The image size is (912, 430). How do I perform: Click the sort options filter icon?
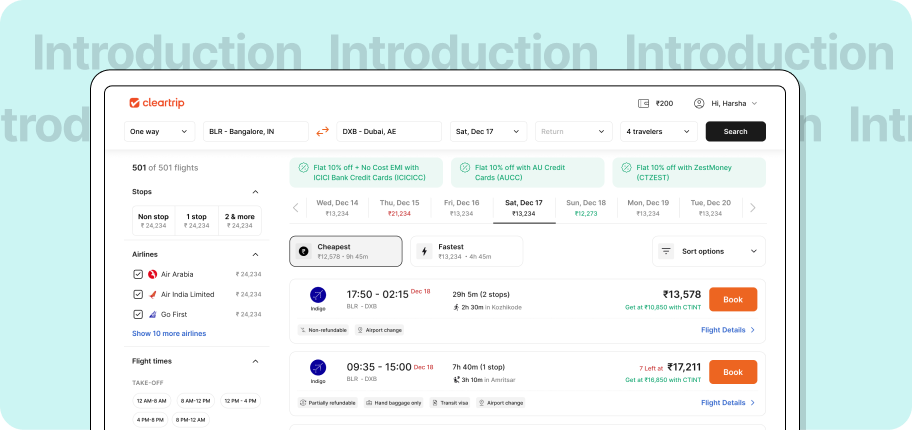point(666,251)
